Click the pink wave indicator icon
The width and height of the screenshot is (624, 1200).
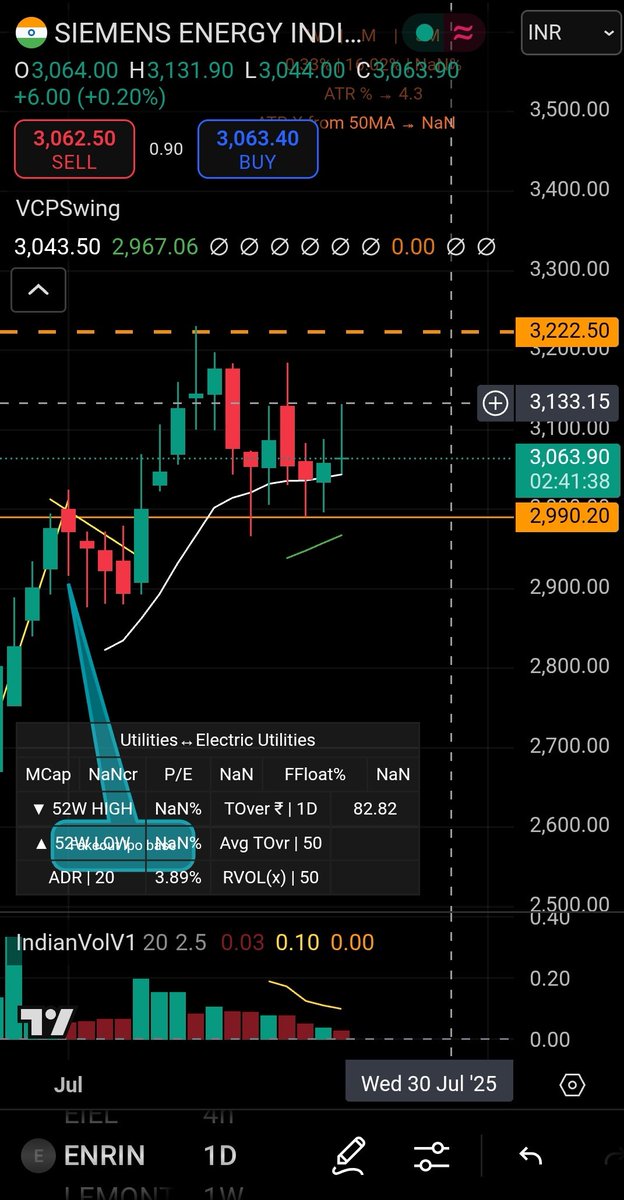pyautogui.click(x=462, y=33)
